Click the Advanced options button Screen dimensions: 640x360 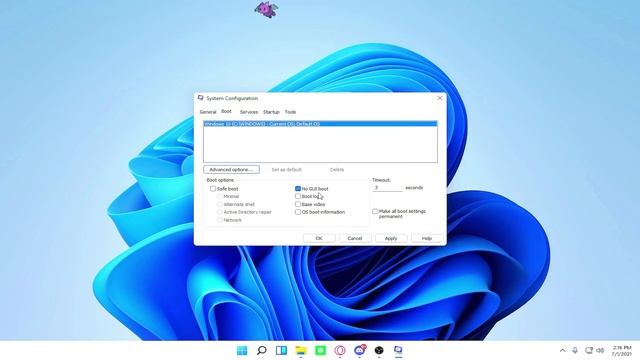[231, 169]
